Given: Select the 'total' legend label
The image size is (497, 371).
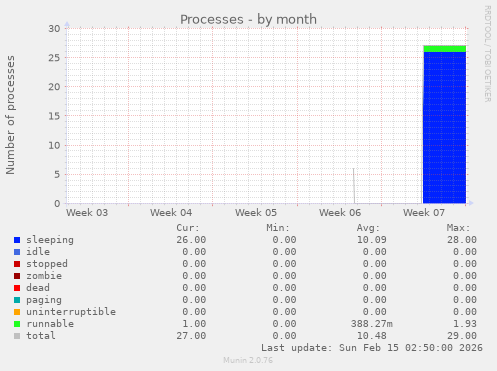Looking at the screenshot, I should click(41, 336).
